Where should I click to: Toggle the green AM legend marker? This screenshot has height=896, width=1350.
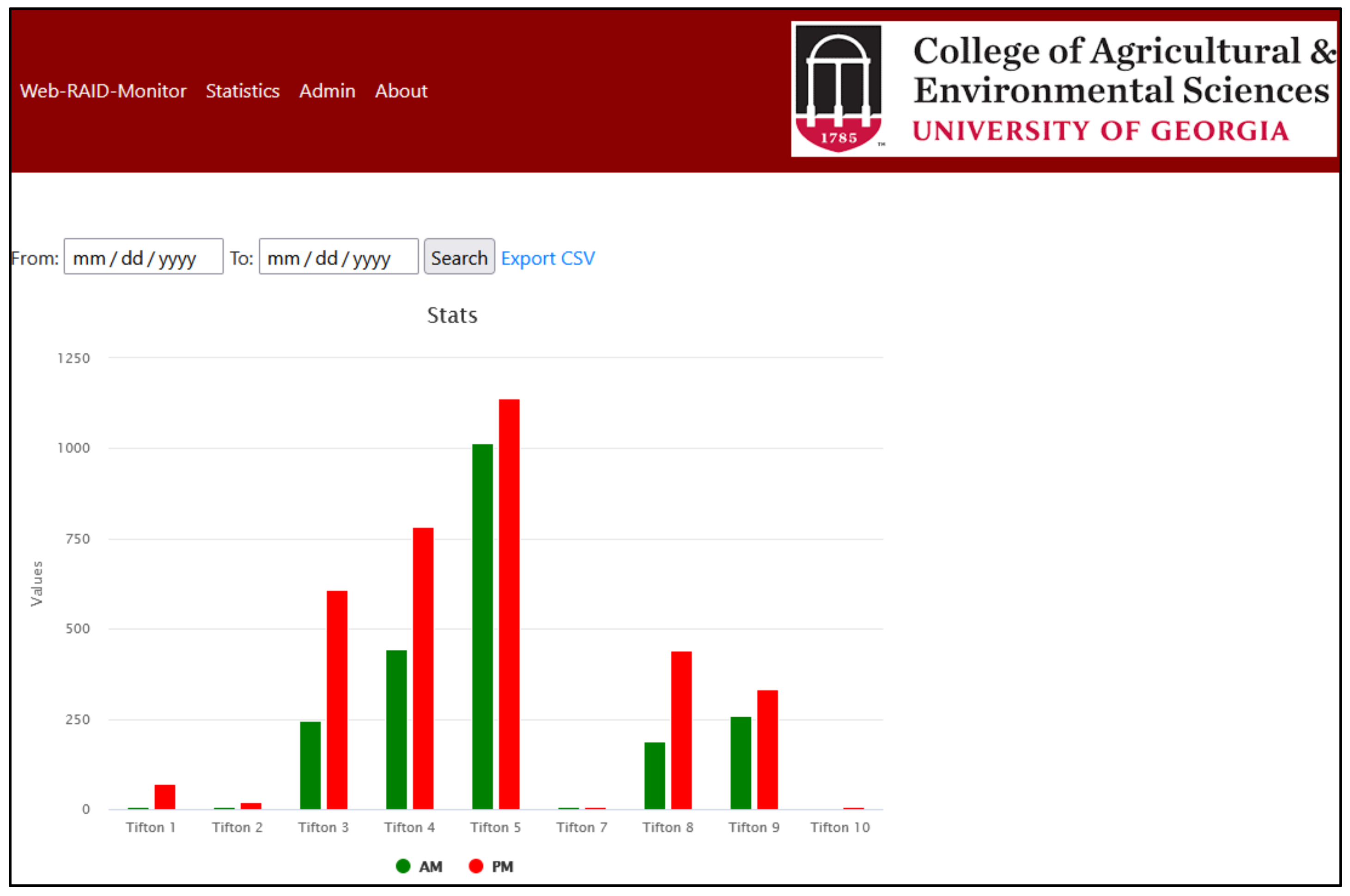(x=403, y=866)
